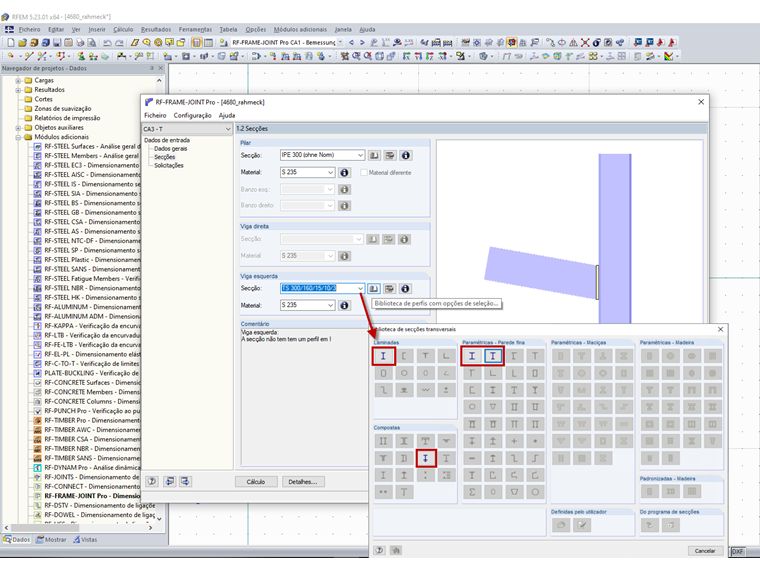Open Módulos adicionais menu

(300, 30)
